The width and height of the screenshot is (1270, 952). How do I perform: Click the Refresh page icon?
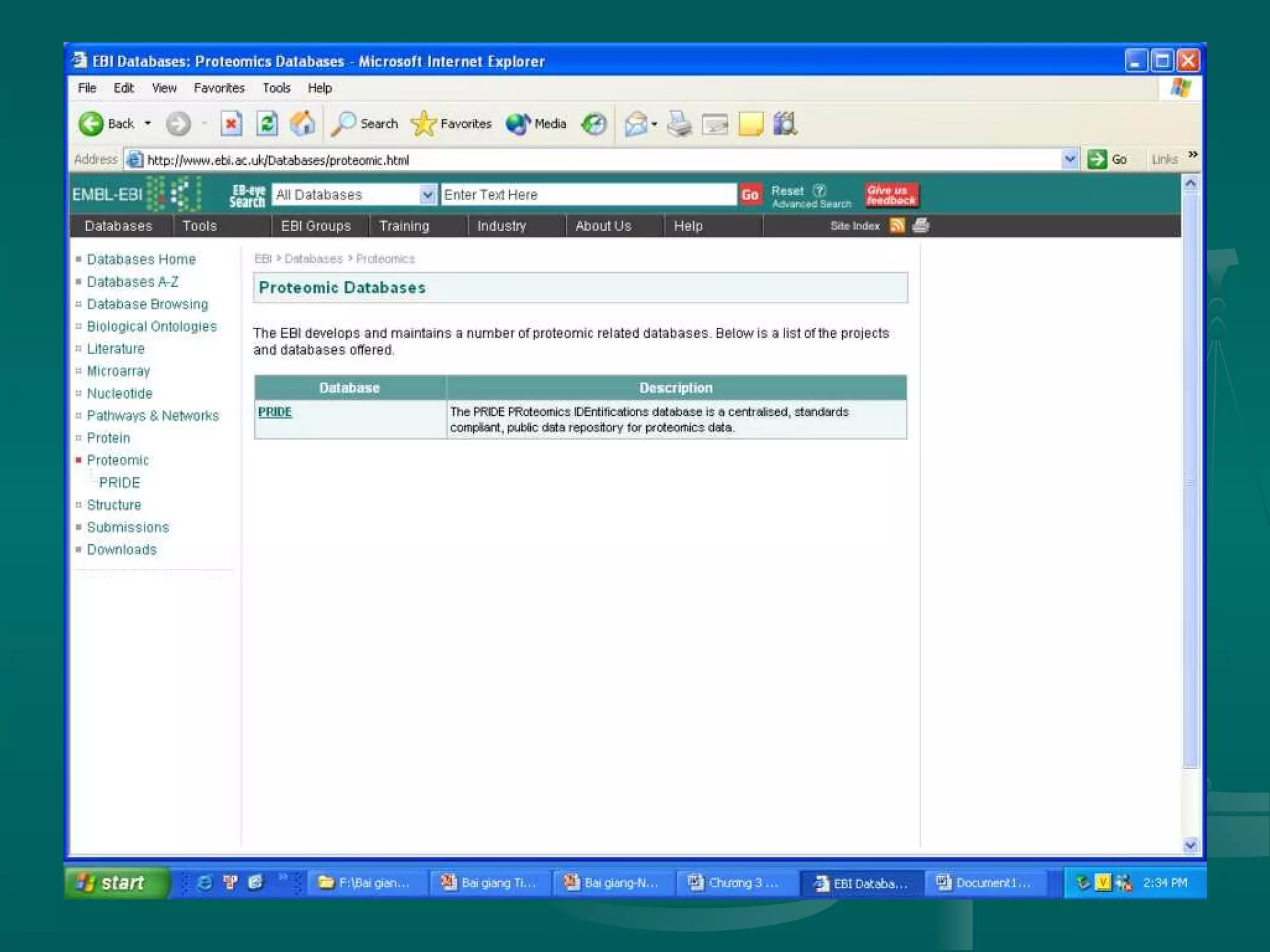click(267, 124)
